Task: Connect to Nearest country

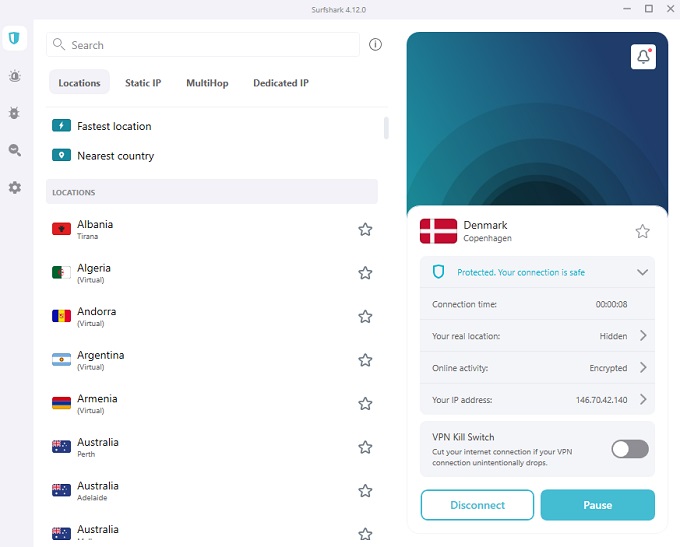Action: point(212,155)
